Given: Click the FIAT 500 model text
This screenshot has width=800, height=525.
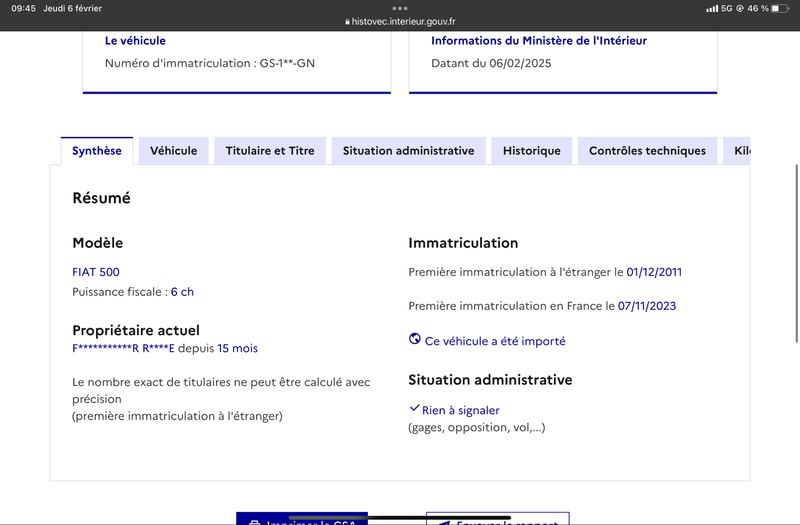Looking at the screenshot, I should point(96,272).
